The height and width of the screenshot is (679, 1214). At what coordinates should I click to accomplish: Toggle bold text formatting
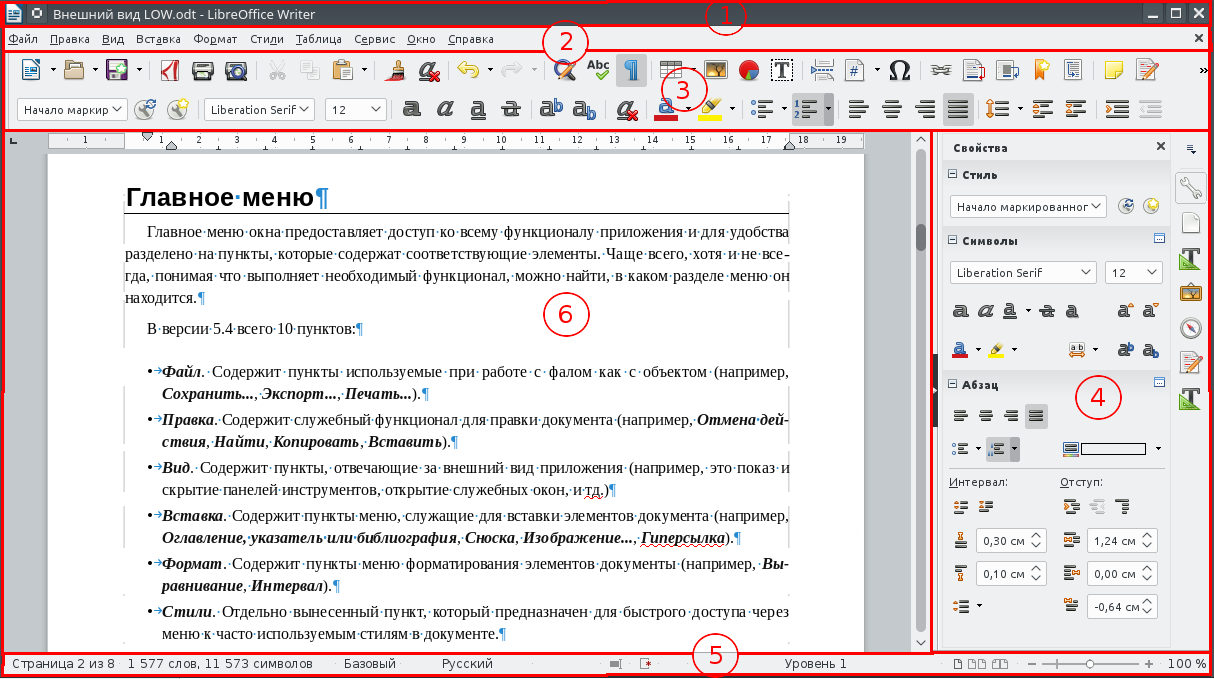(x=411, y=109)
